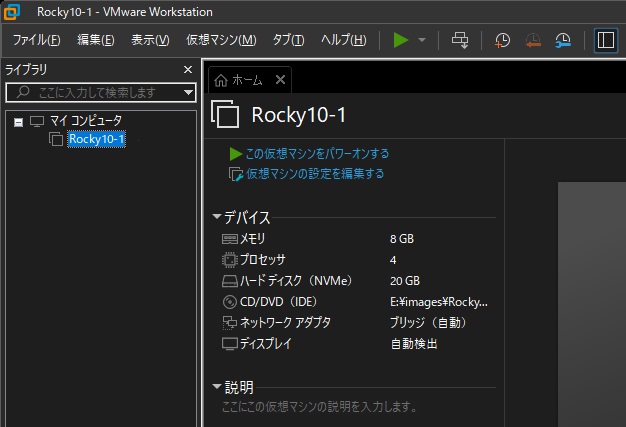Click the display monitor icon in devices
The image size is (626, 427).
pyautogui.click(x=230, y=344)
